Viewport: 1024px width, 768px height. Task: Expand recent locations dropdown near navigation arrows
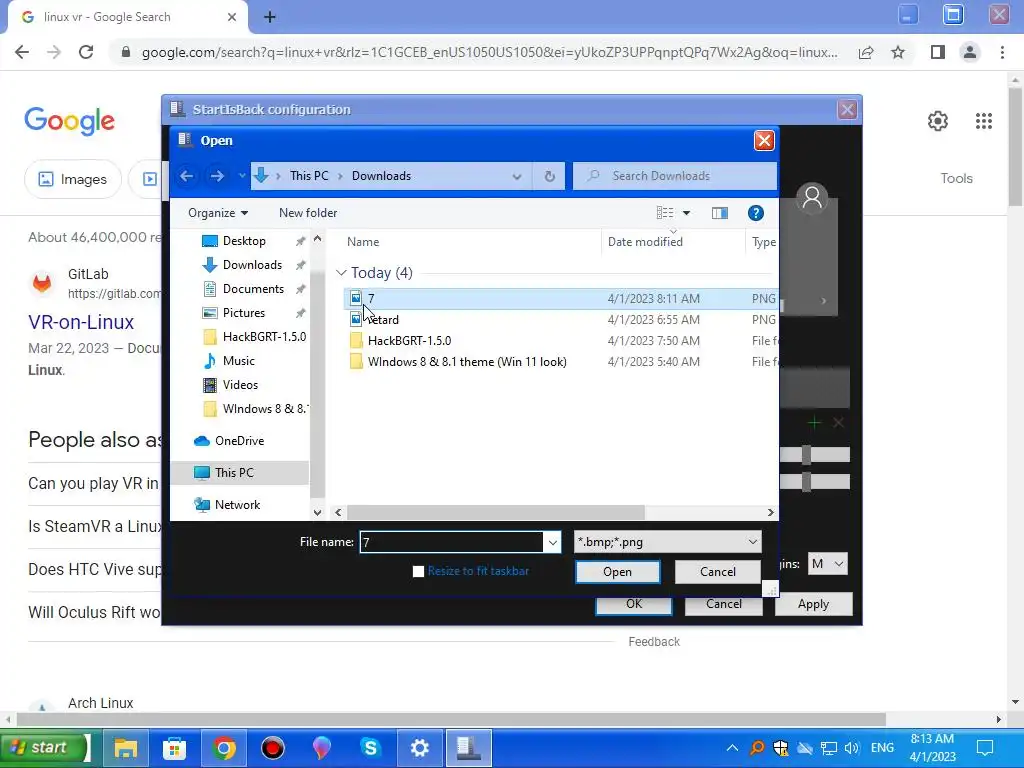click(242, 176)
